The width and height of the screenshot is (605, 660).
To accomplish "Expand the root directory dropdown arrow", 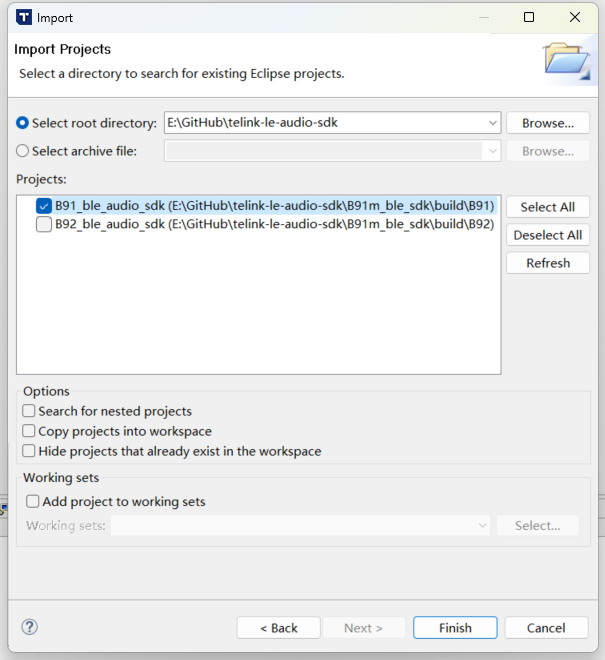I will click(x=492, y=123).
